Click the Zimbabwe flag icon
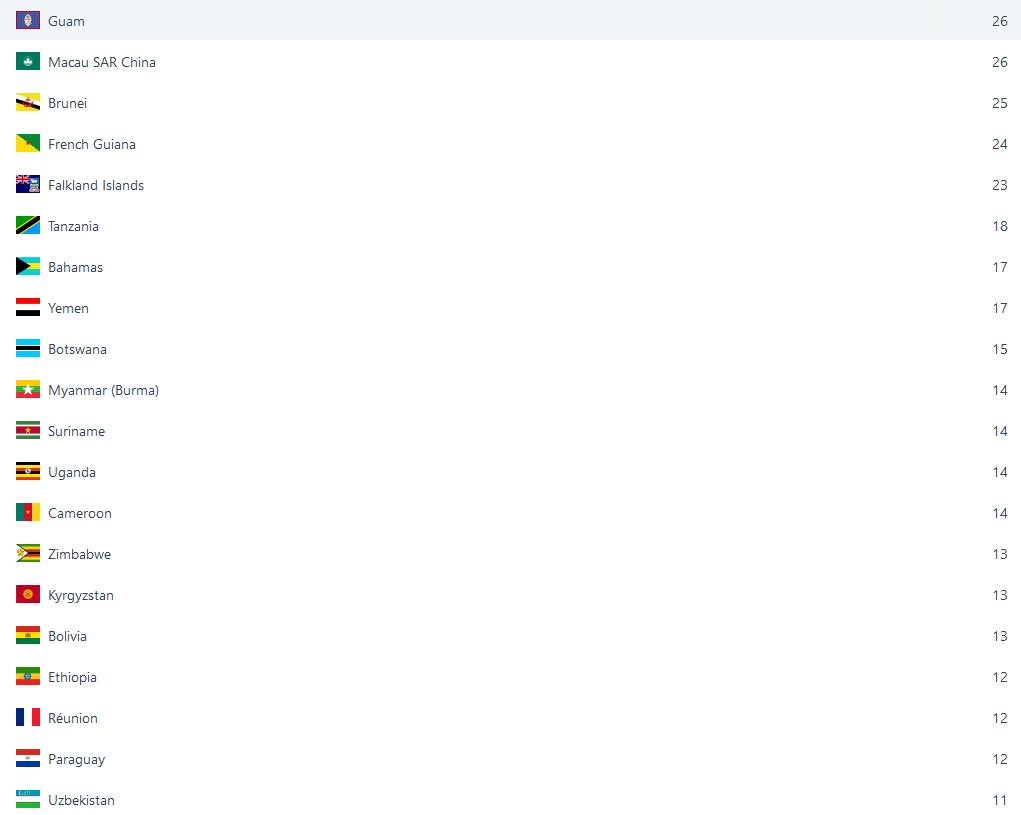This screenshot has width=1021, height=815. point(28,554)
